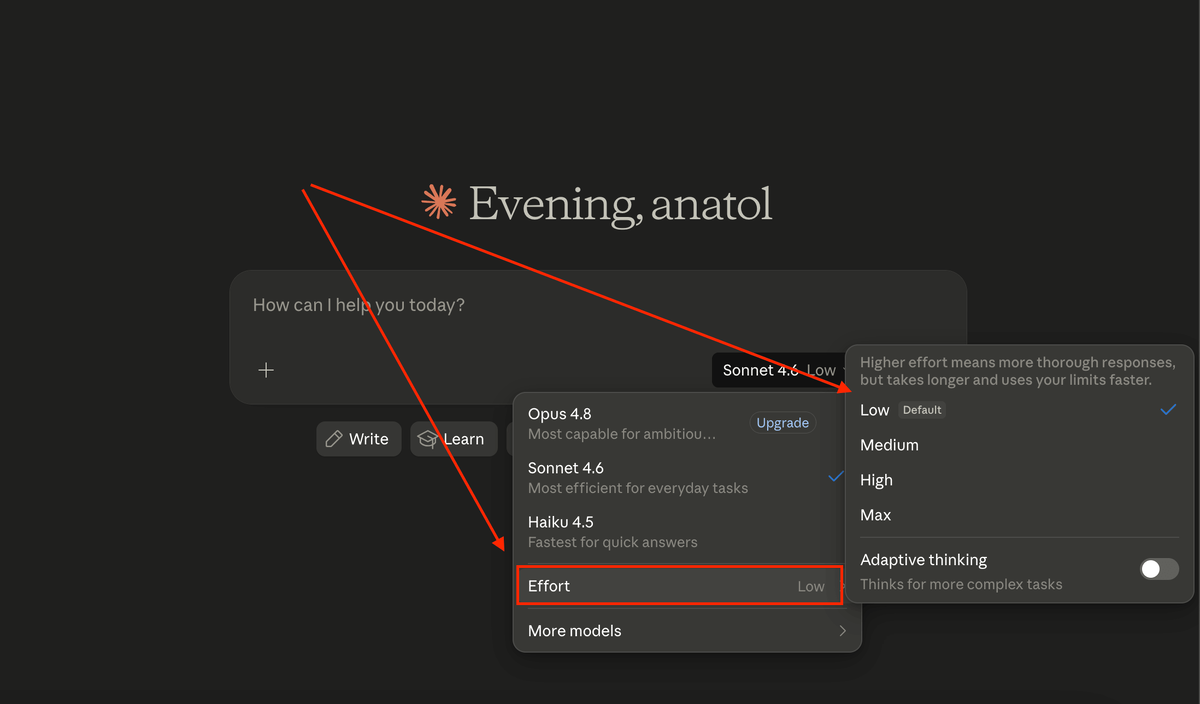Click the orange Claude starburst logo
1200x704 pixels.
point(438,202)
